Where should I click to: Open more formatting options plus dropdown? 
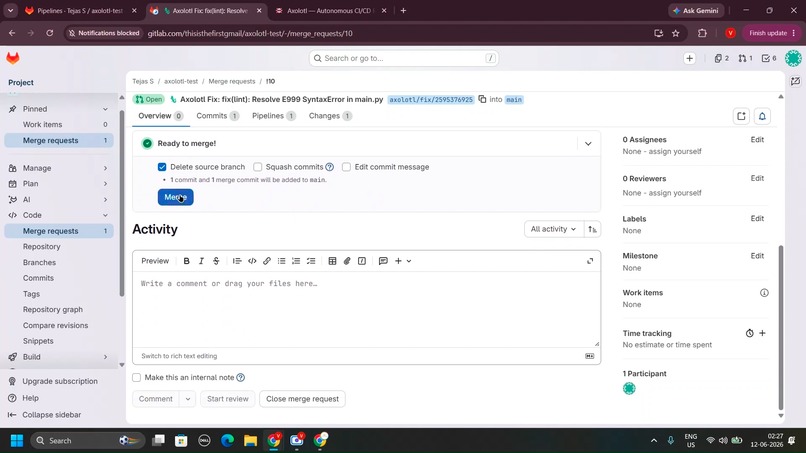pos(403,261)
